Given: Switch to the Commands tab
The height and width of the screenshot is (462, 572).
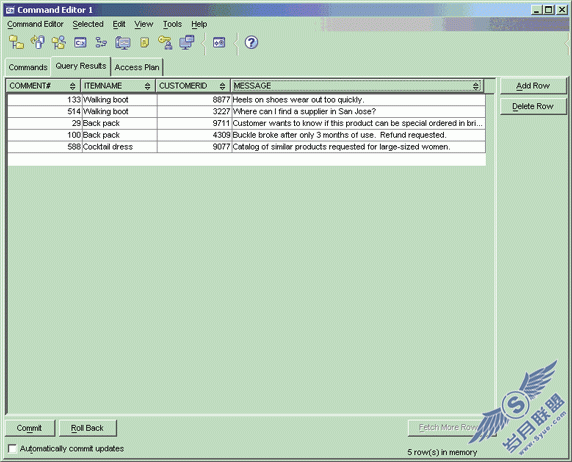Looking at the screenshot, I should (x=28, y=68).
